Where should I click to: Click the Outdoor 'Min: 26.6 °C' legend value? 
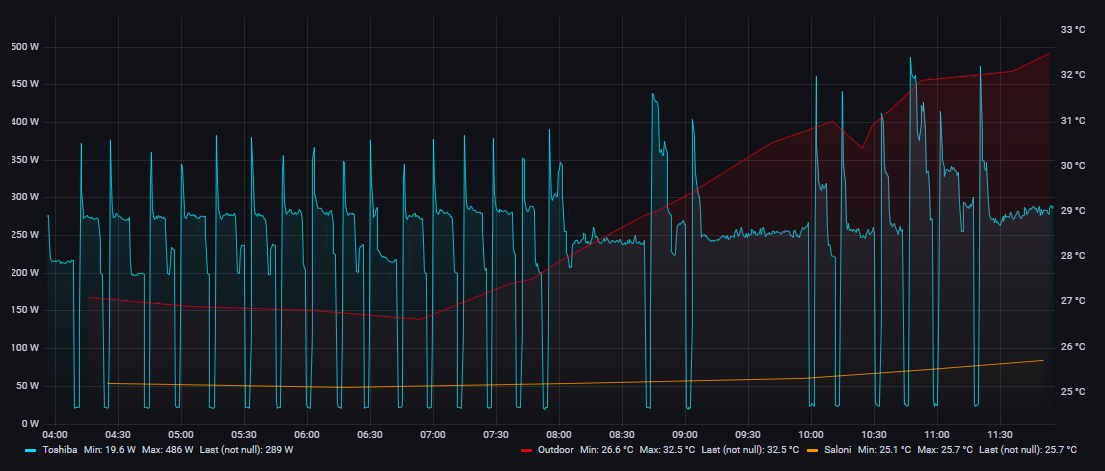click(608, 450)
